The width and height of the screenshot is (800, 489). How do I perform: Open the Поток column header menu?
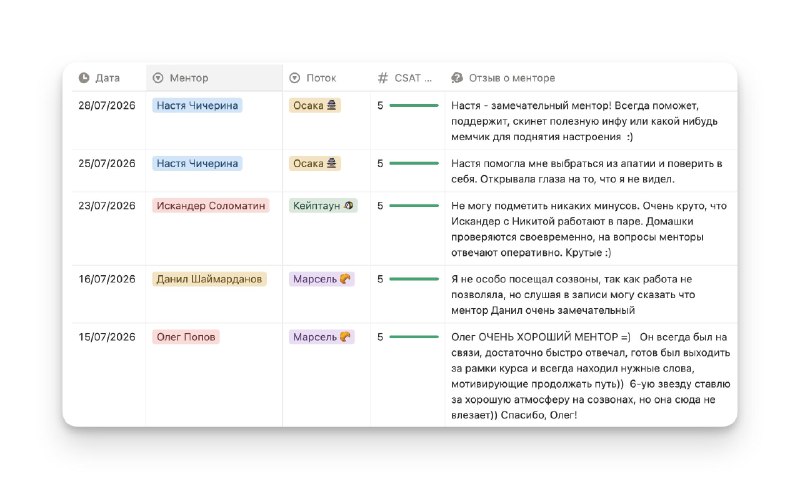327,78
